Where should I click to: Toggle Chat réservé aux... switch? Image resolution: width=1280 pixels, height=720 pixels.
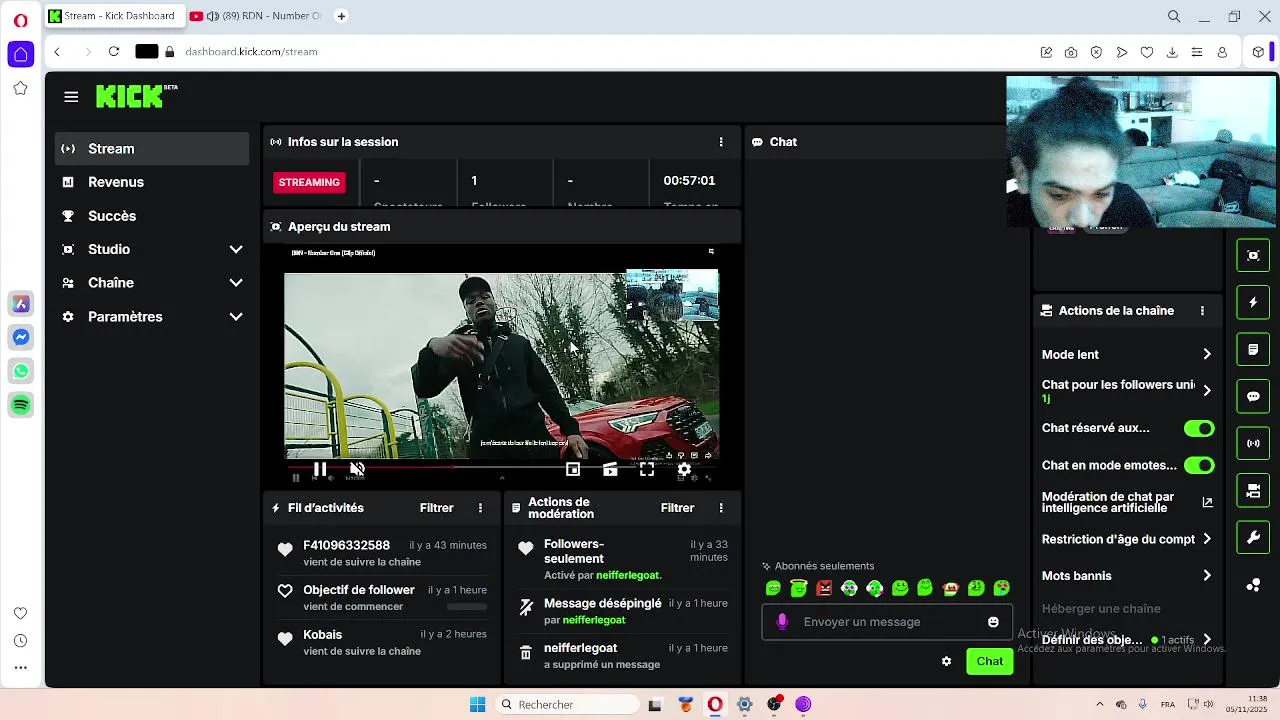coord(1199,428)
